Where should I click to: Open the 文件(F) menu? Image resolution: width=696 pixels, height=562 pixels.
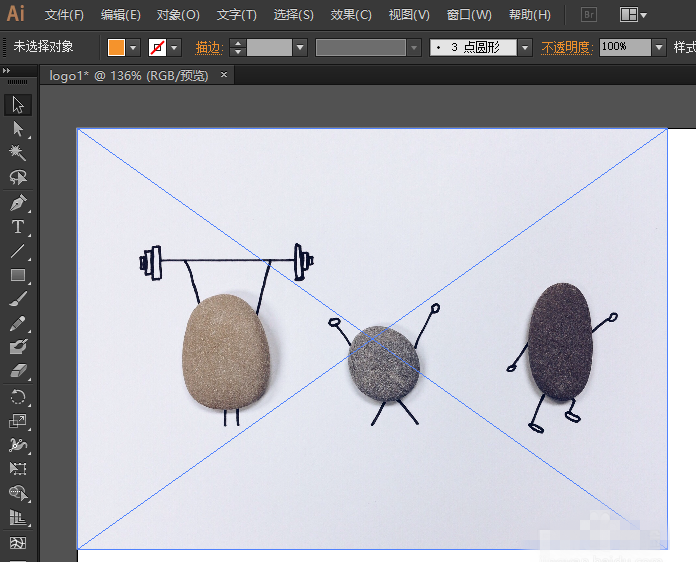pos(64,15)
